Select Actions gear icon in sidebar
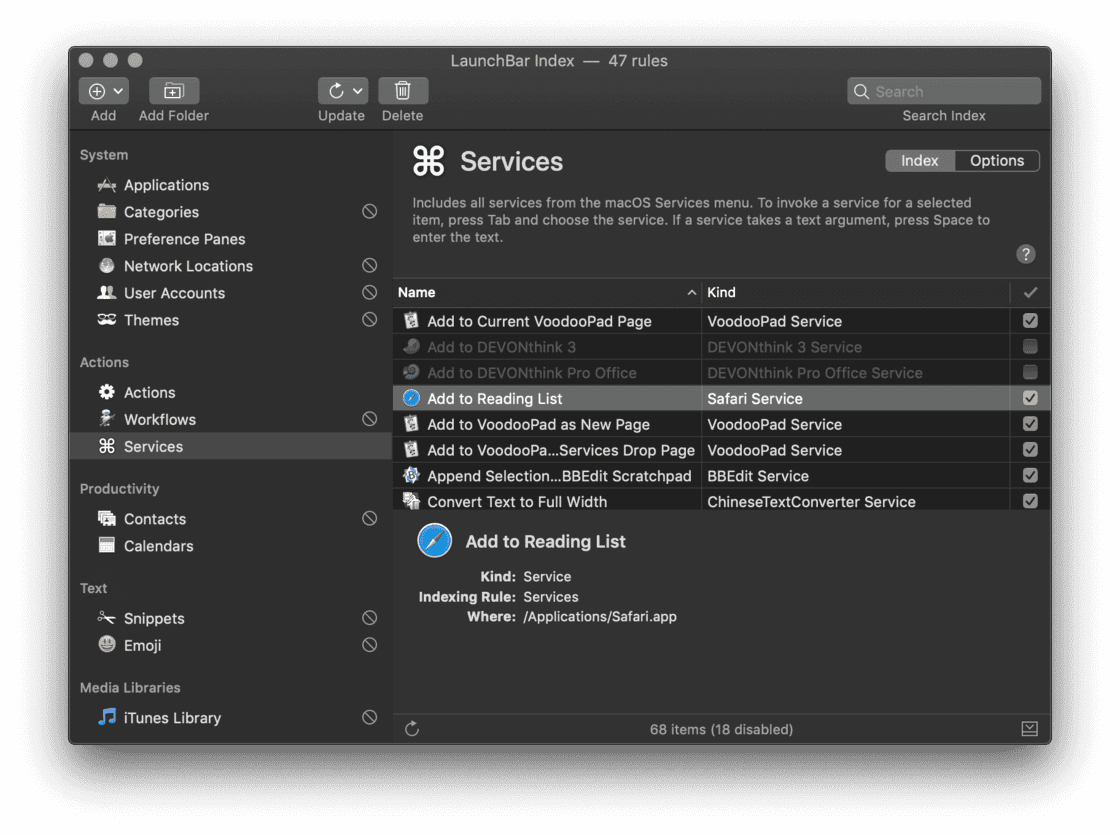 (x=107, y=392)
